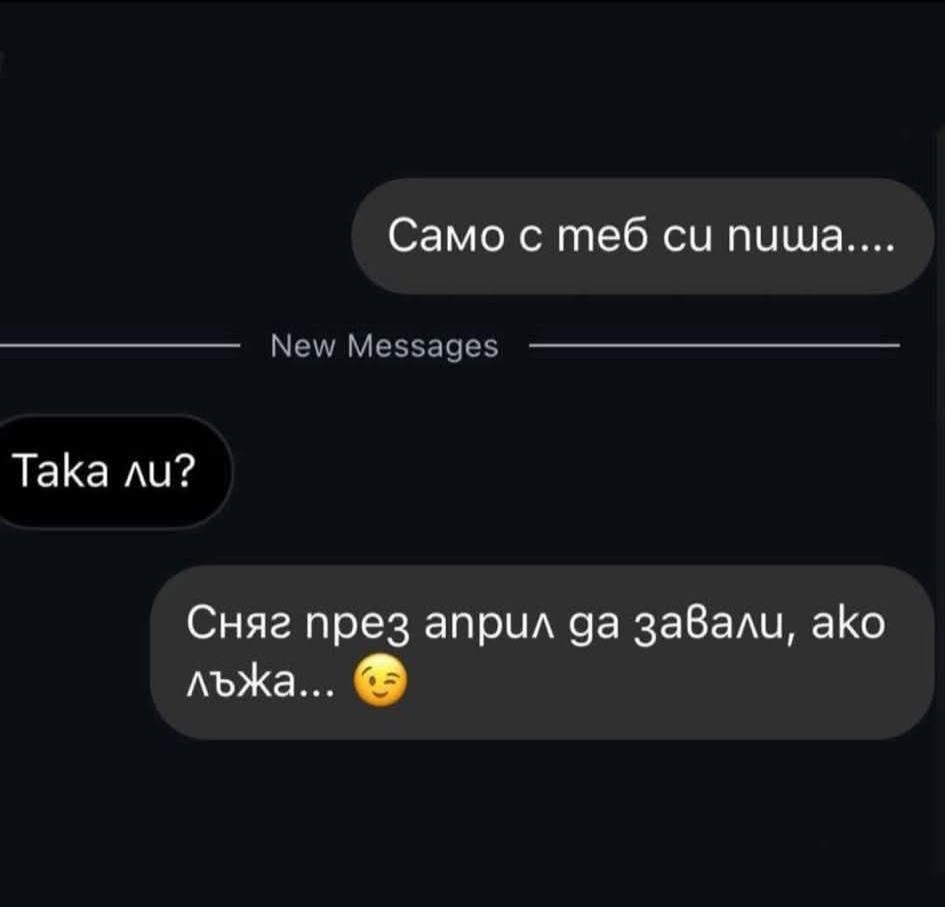The width and height of the screenshot is (945, 907).
Task: Click the word 'Messages' in the divider
Action: [423, 346]
